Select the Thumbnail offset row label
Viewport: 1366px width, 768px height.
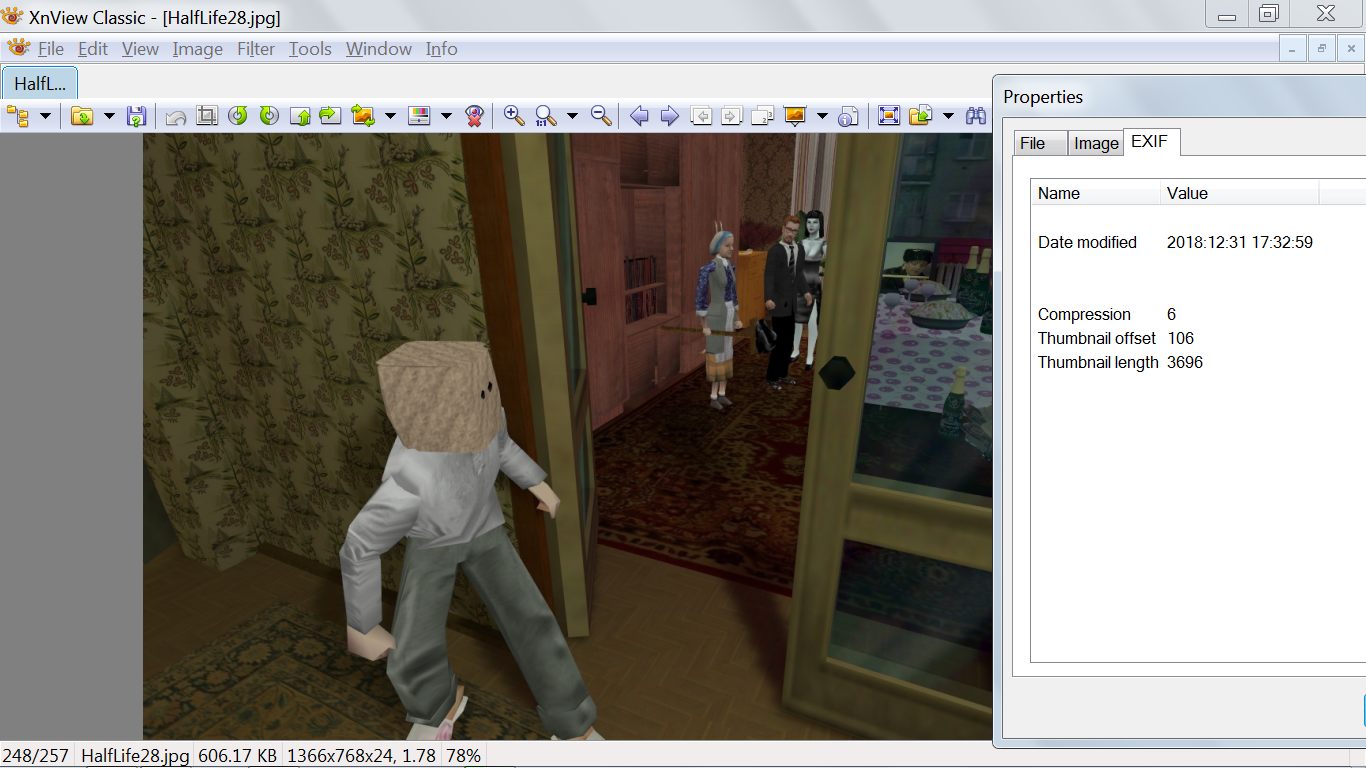[1097, 338]
